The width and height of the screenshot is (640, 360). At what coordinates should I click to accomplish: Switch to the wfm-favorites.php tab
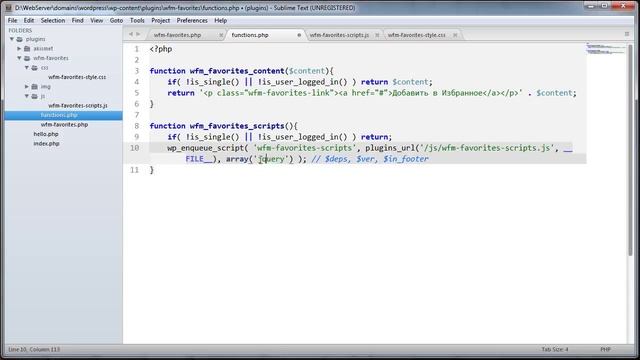coord(178,35)
